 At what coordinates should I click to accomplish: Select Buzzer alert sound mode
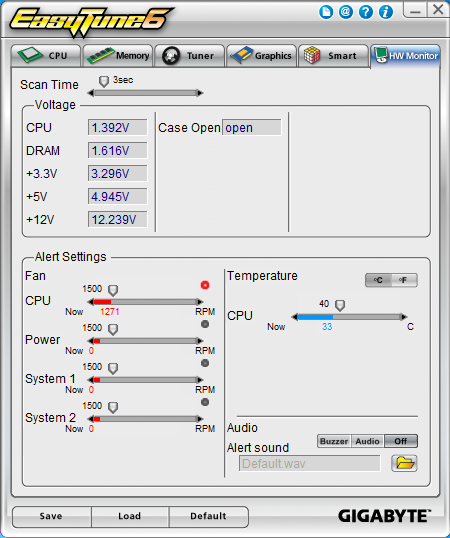(334, 441)
